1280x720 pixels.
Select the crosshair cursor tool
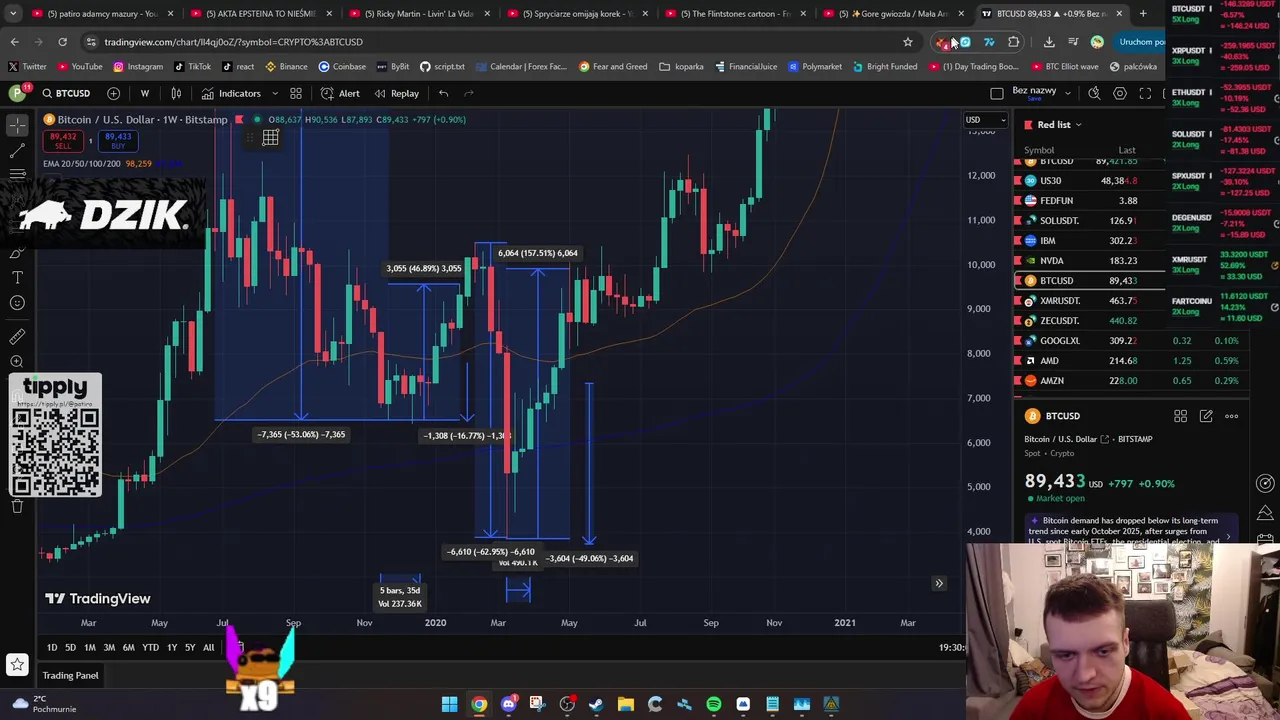(x=17, y=125)
